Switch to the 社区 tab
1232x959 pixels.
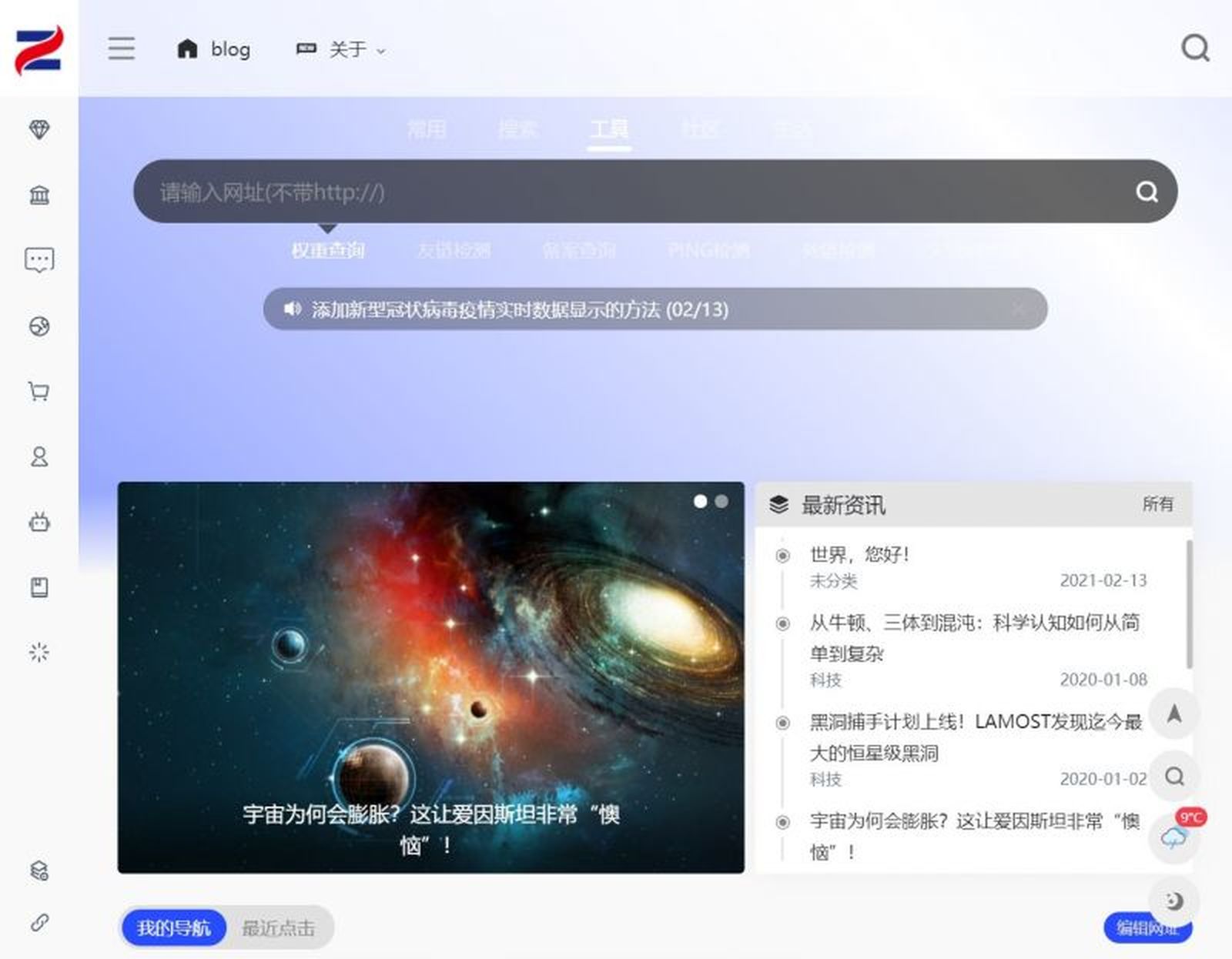tap(699, 129)
